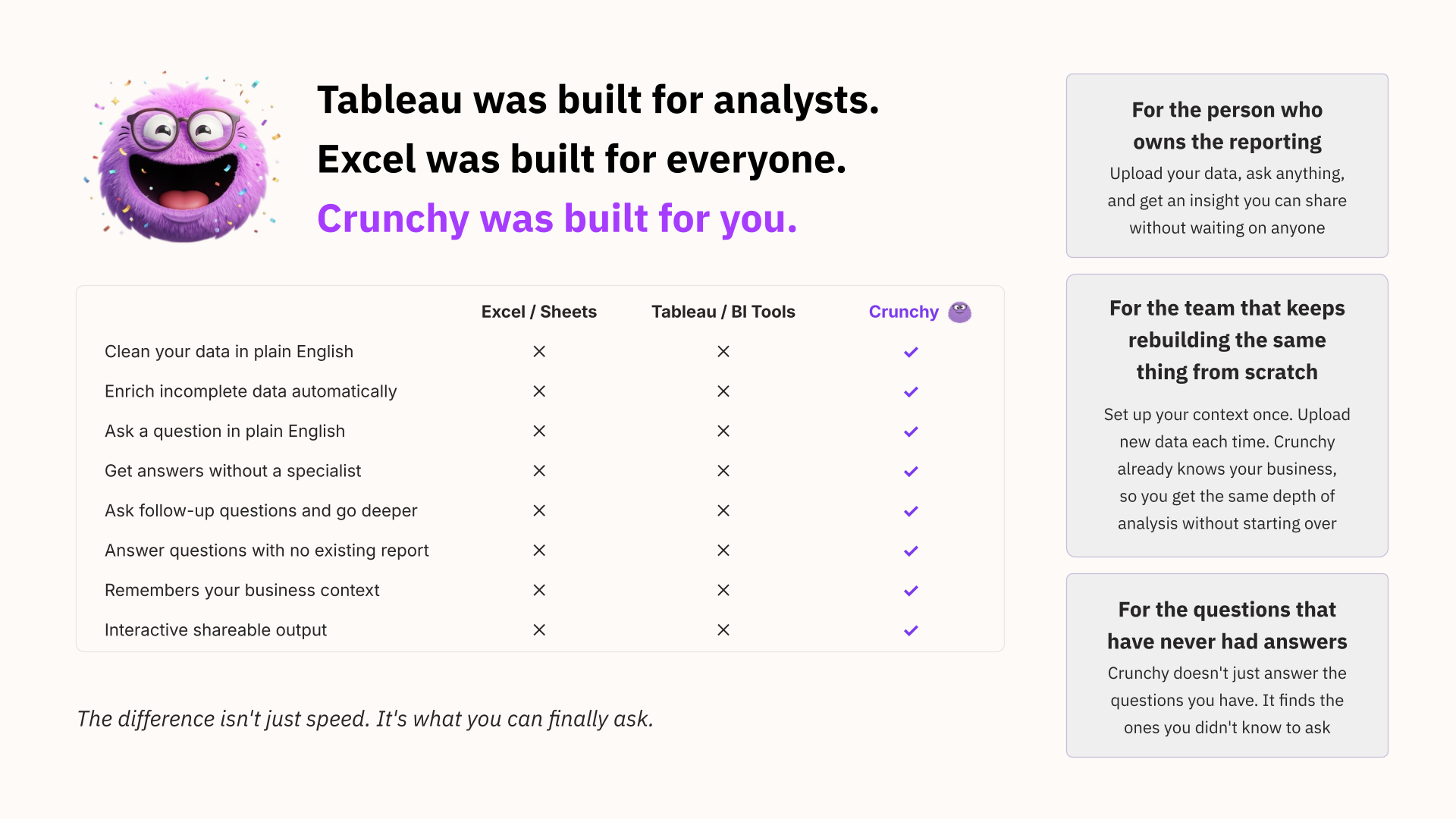This screenshot has height=819, width=1456.
Task: Click the "Crunchy was built for you" headline
Action: click(x=557, y=218)
